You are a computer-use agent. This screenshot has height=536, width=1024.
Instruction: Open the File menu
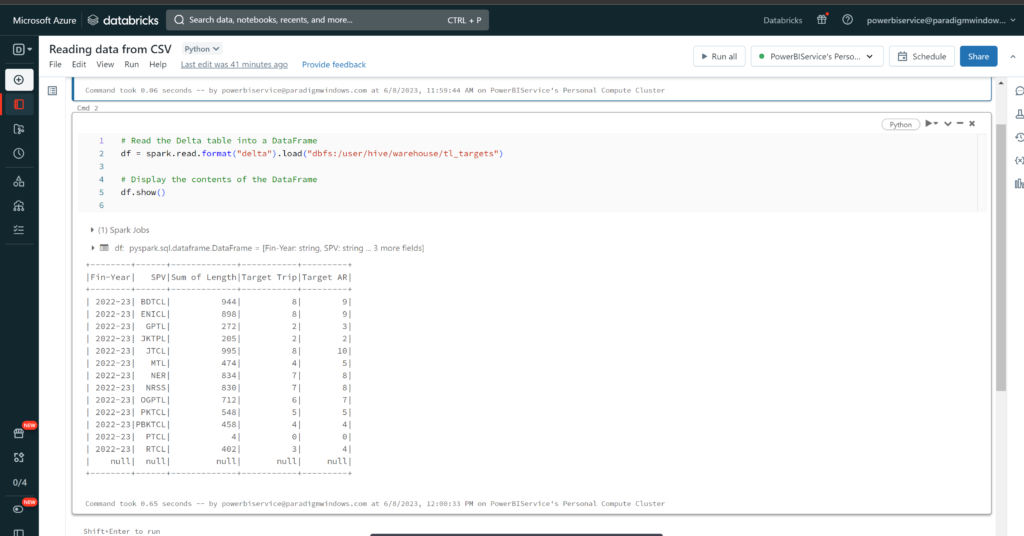[56, 65]
